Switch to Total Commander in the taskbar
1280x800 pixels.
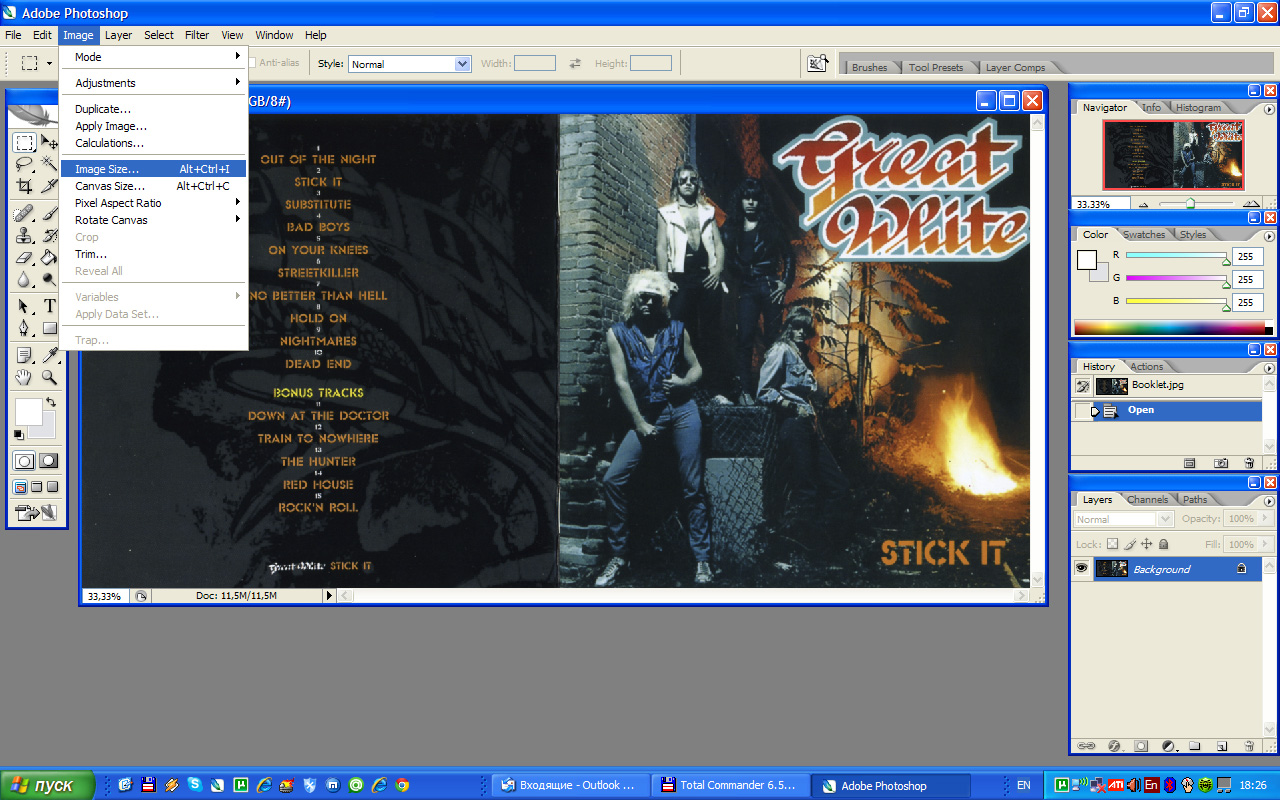point(732,785)
